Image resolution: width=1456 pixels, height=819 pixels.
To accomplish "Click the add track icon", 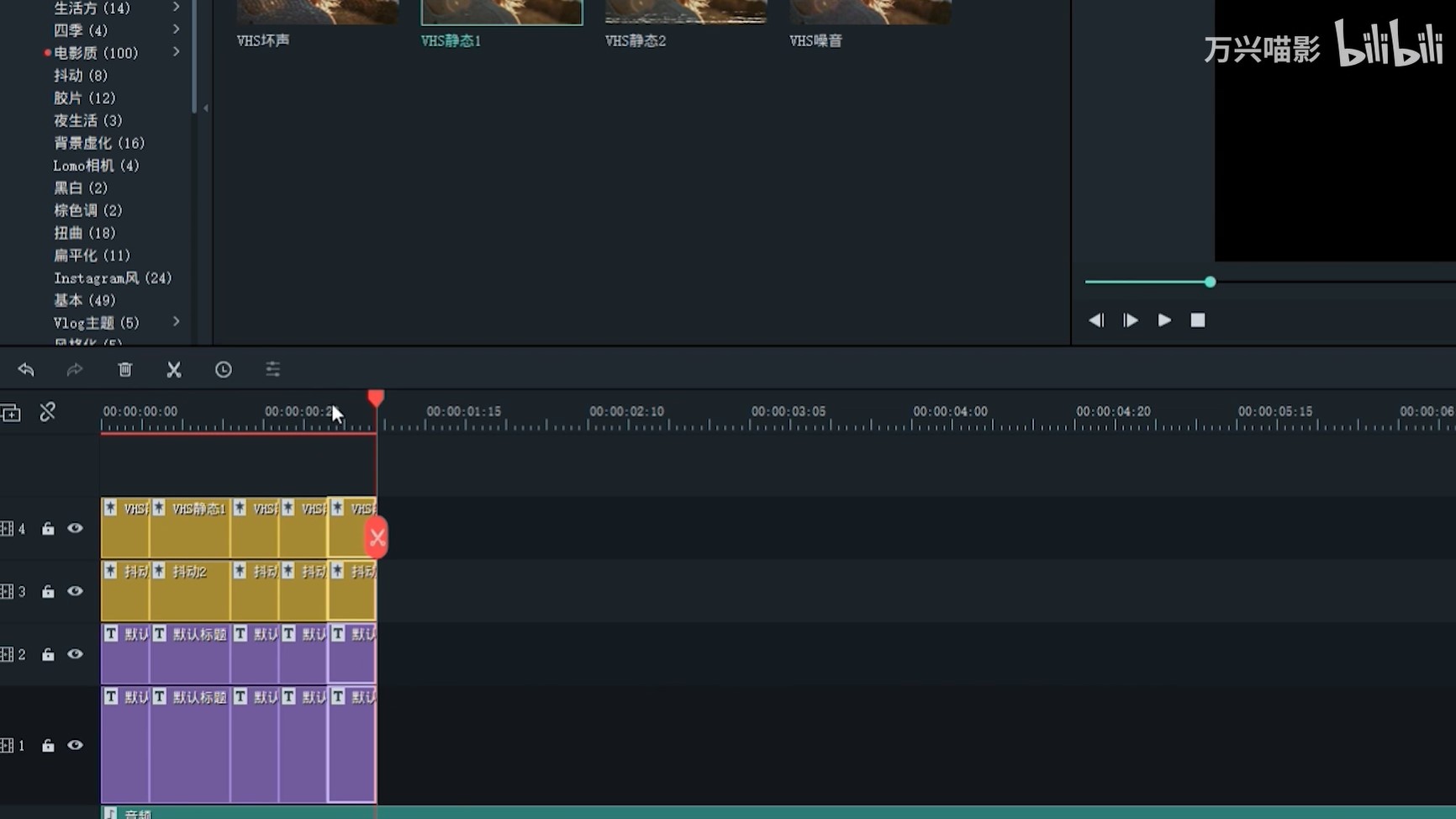I will pos(11,413).
